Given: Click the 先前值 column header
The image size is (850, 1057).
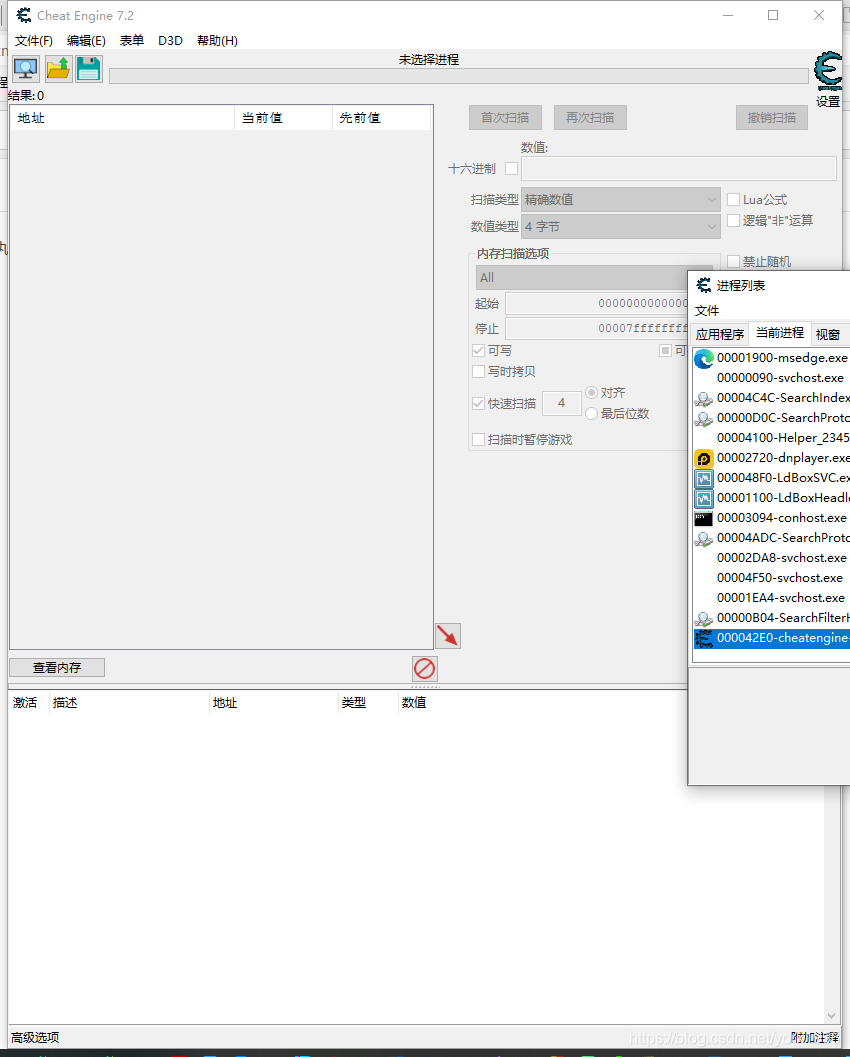Looking at the screenshot, I should click(x=381, y=118).
